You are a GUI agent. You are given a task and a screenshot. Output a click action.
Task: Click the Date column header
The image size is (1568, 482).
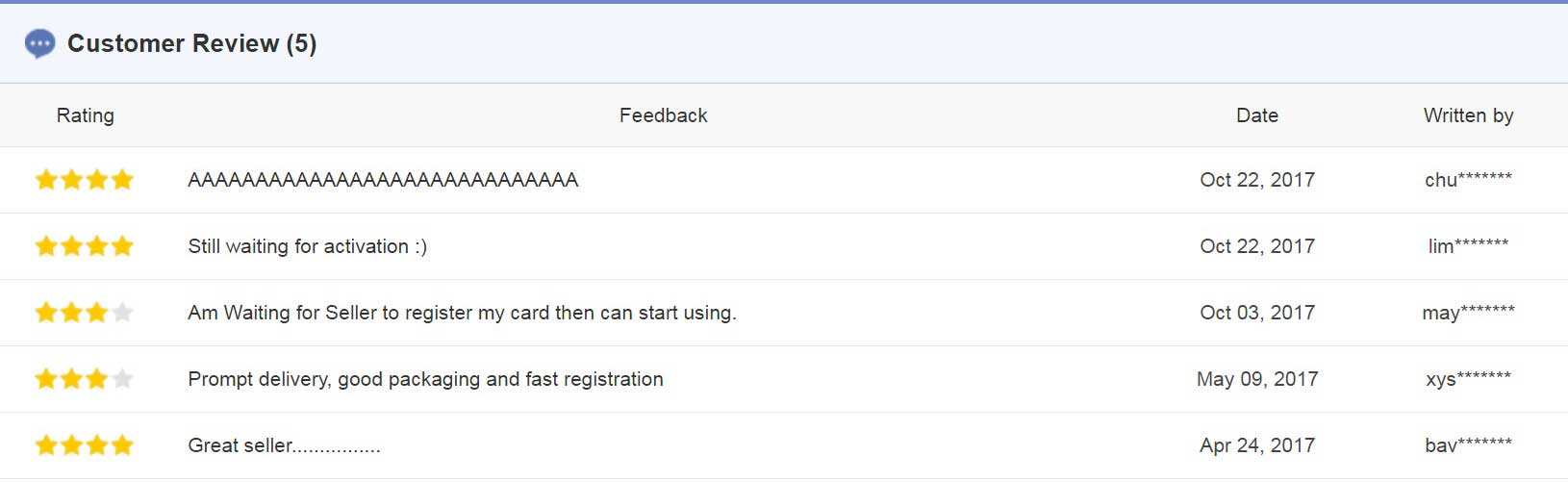tap(1257, 115)
